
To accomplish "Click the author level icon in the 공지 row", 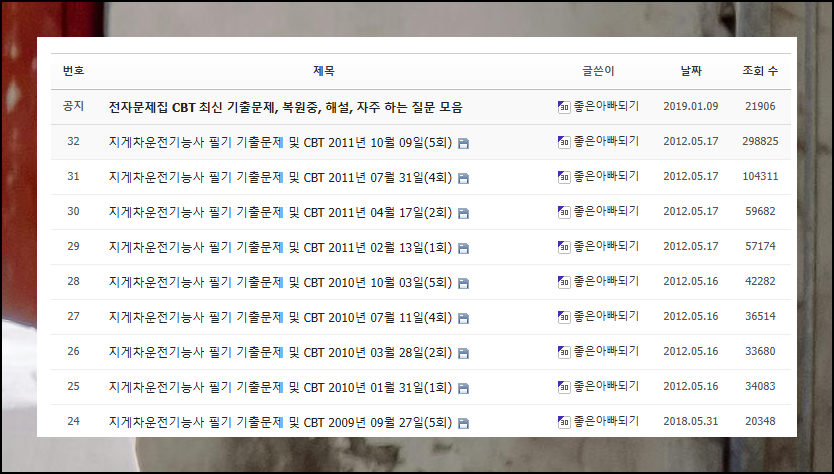I will click(x=564, y=107).
